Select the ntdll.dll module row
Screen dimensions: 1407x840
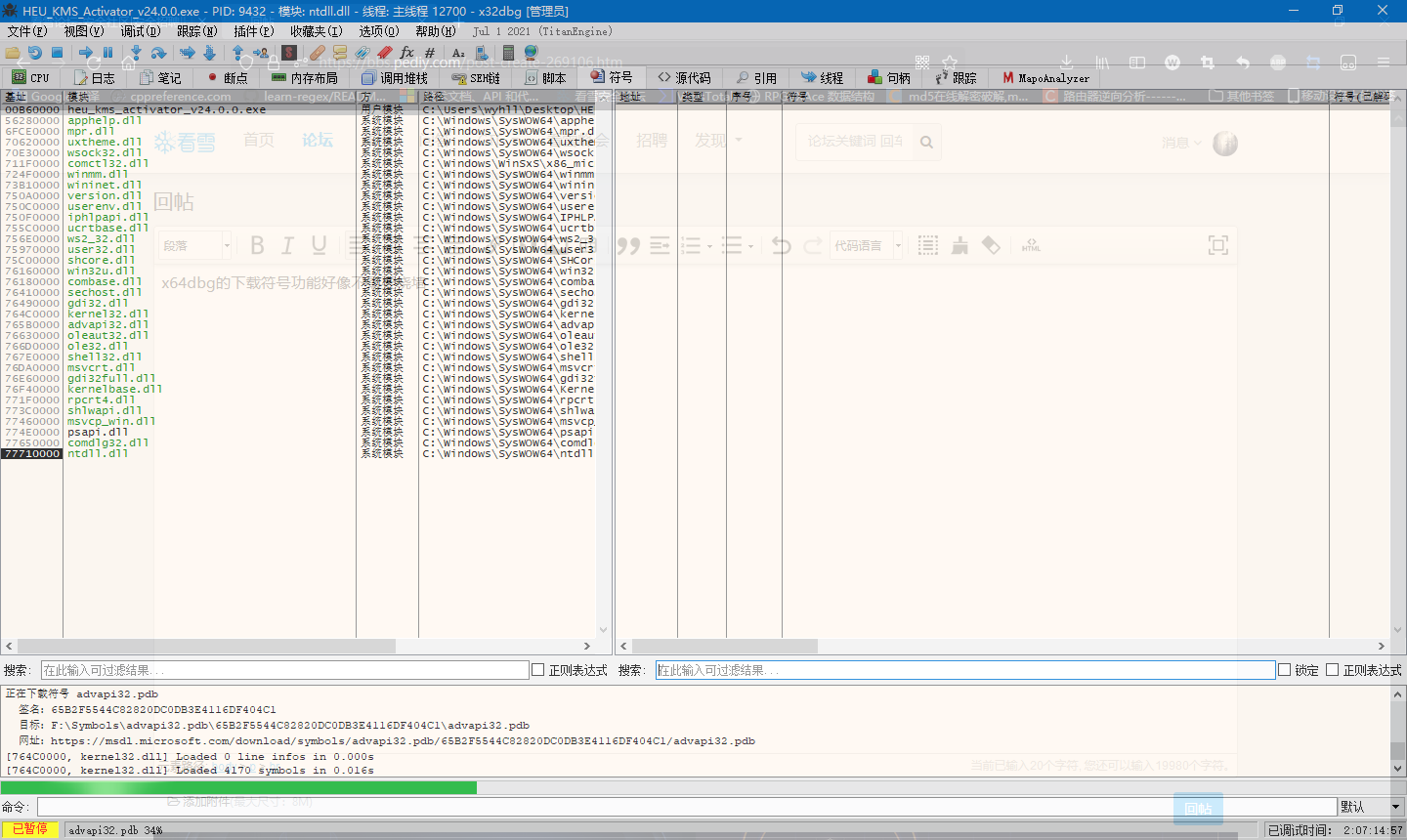point(297,454)
